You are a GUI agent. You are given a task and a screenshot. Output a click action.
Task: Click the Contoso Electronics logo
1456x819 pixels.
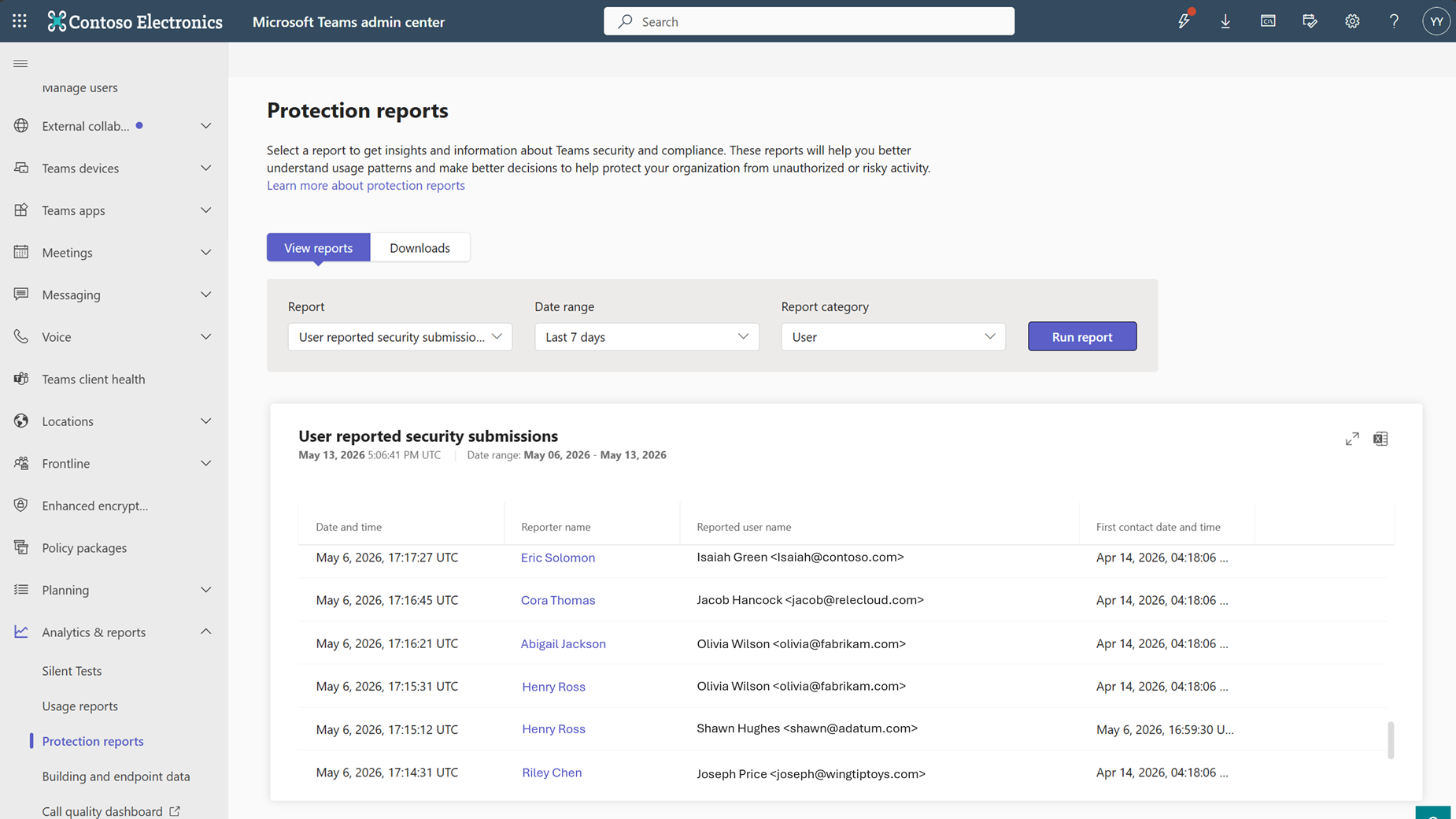pyautogui.click(x=135, y=21)
